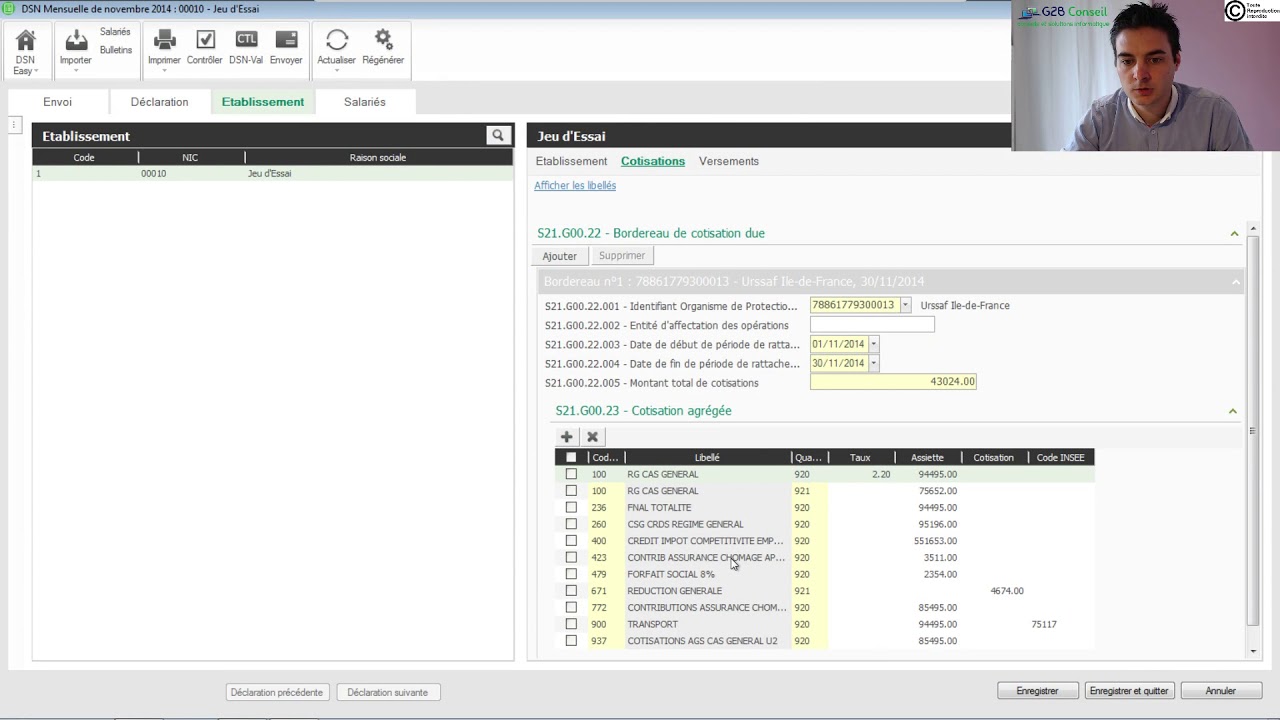Click the Annuler button

click(1220, 691)
